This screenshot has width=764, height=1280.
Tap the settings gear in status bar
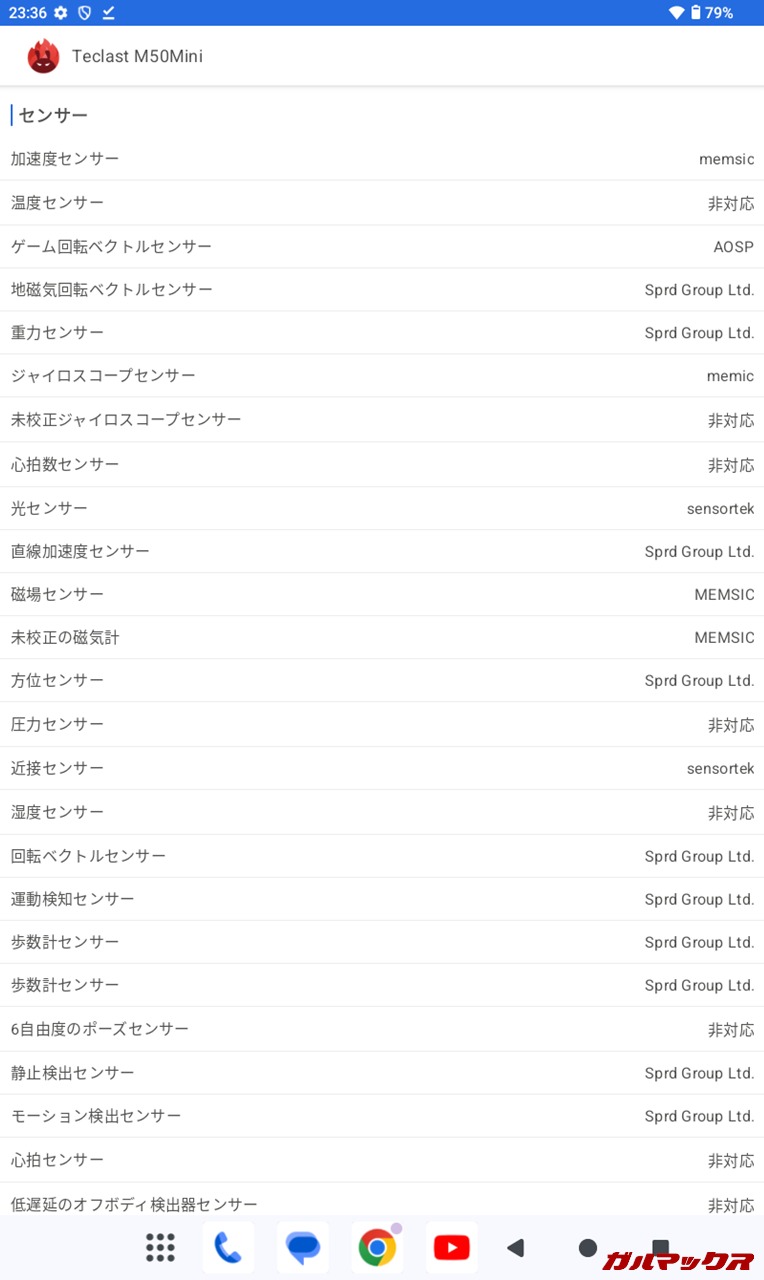[61, 13]
